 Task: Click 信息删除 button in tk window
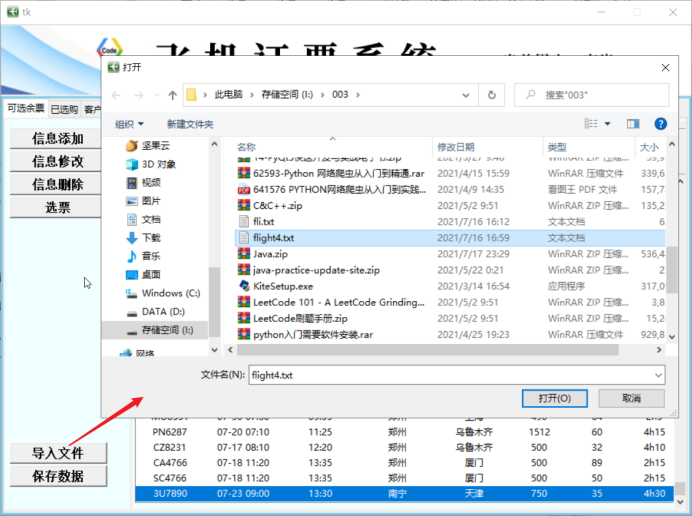57,185
